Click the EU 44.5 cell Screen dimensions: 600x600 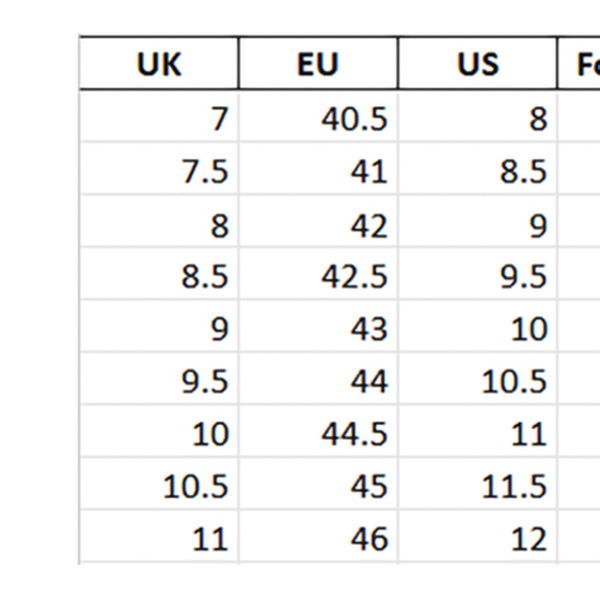pyautogui.click(x=318, y=434)
